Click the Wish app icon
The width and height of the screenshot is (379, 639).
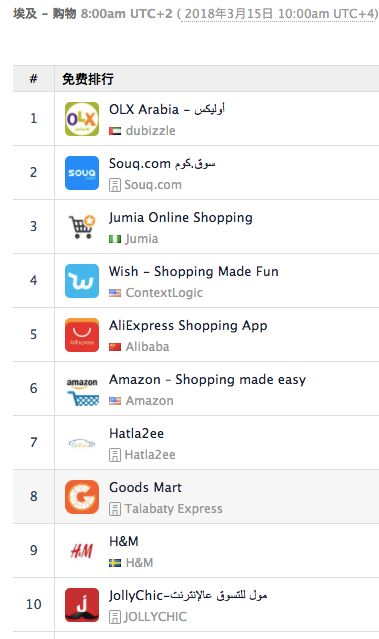pyautogui.click(x=82, y=281)
